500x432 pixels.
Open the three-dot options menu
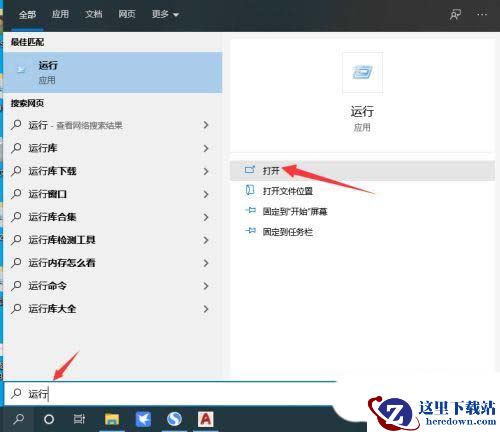482,15
